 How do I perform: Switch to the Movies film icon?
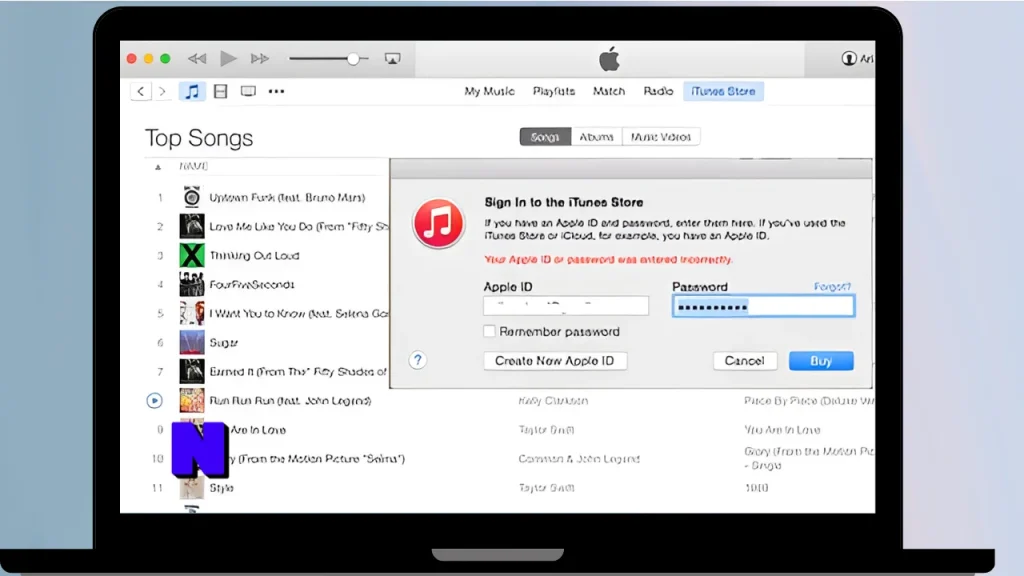(221, 91)
